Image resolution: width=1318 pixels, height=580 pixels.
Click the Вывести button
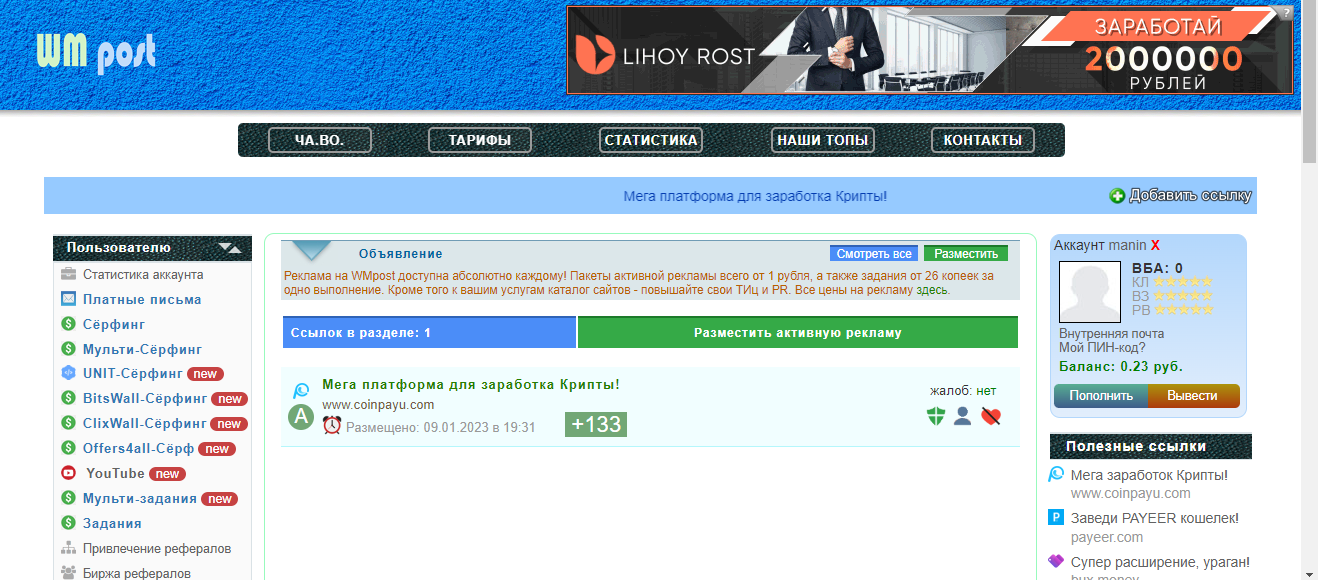click(x=1193, y=395)
